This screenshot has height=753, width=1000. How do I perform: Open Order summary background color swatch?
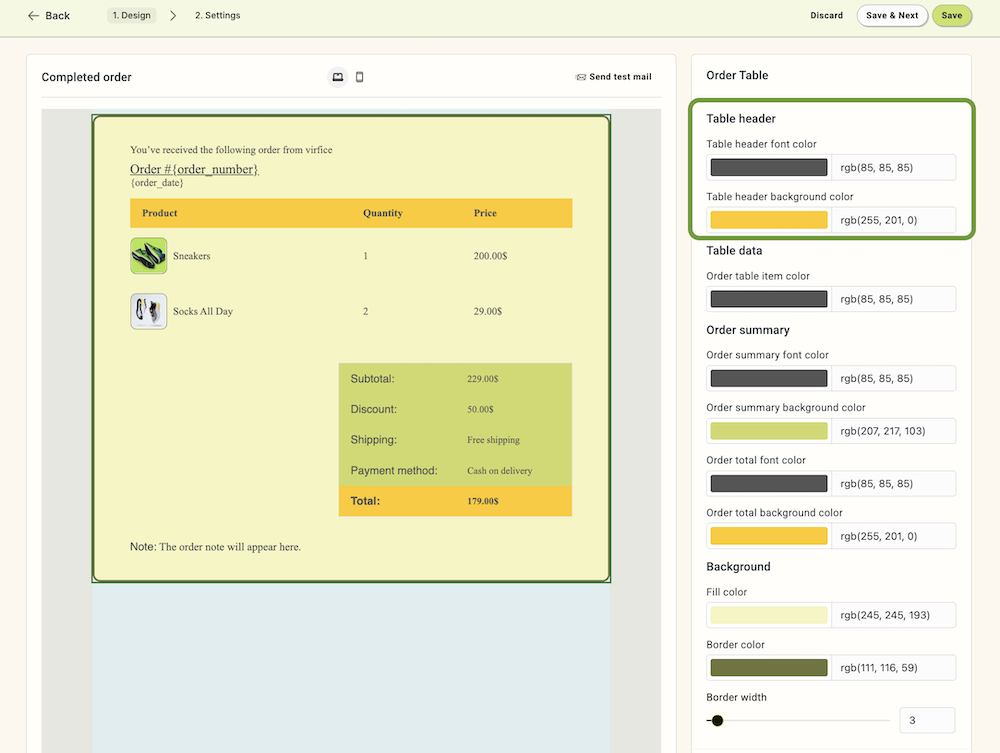coord(768,431)
